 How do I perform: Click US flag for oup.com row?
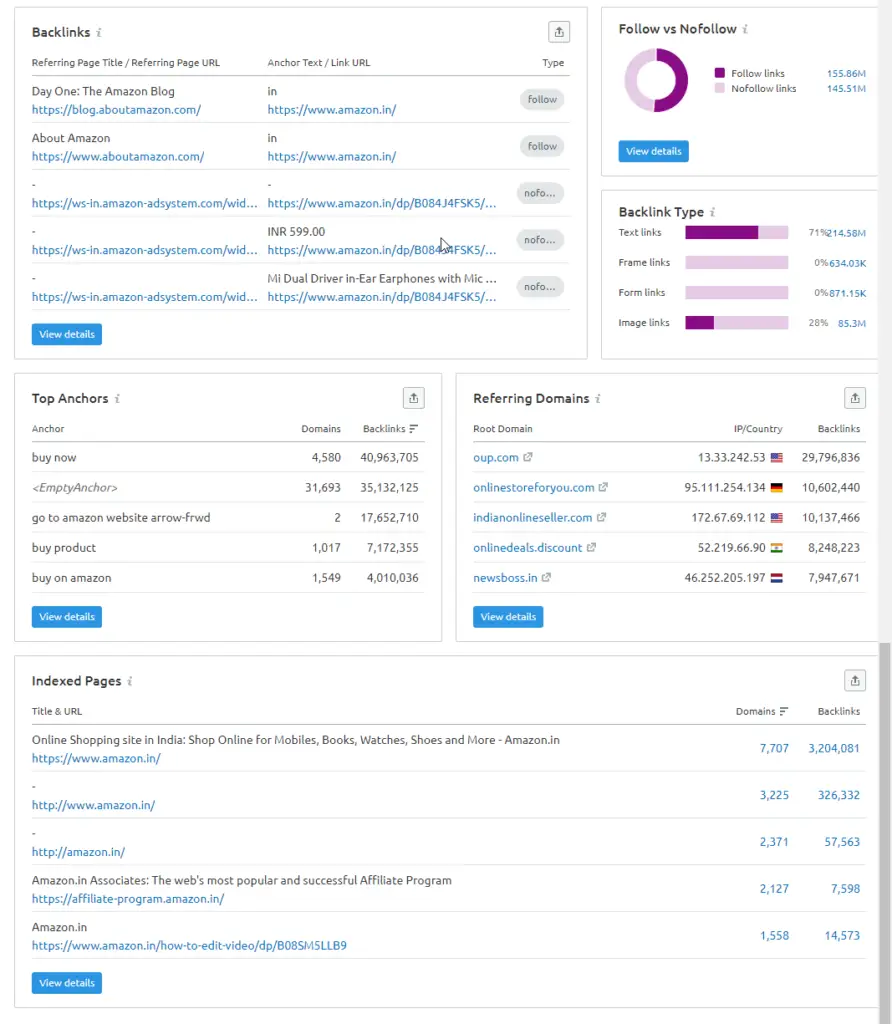tap(776, 458)
